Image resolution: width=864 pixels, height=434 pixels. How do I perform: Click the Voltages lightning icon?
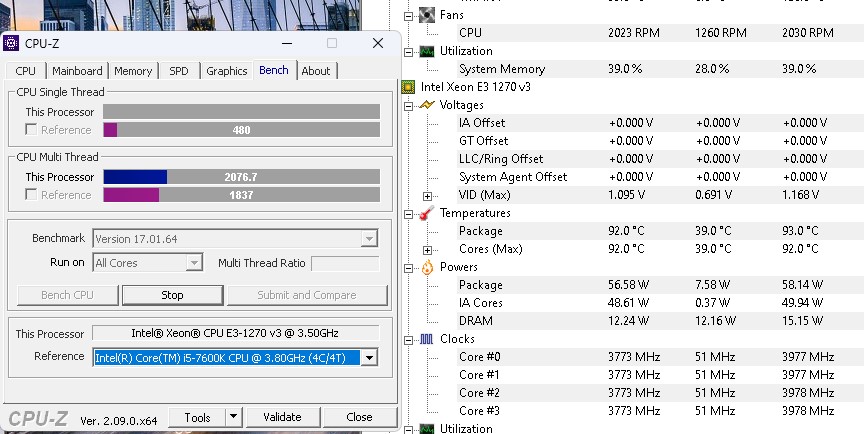point(427,105)
